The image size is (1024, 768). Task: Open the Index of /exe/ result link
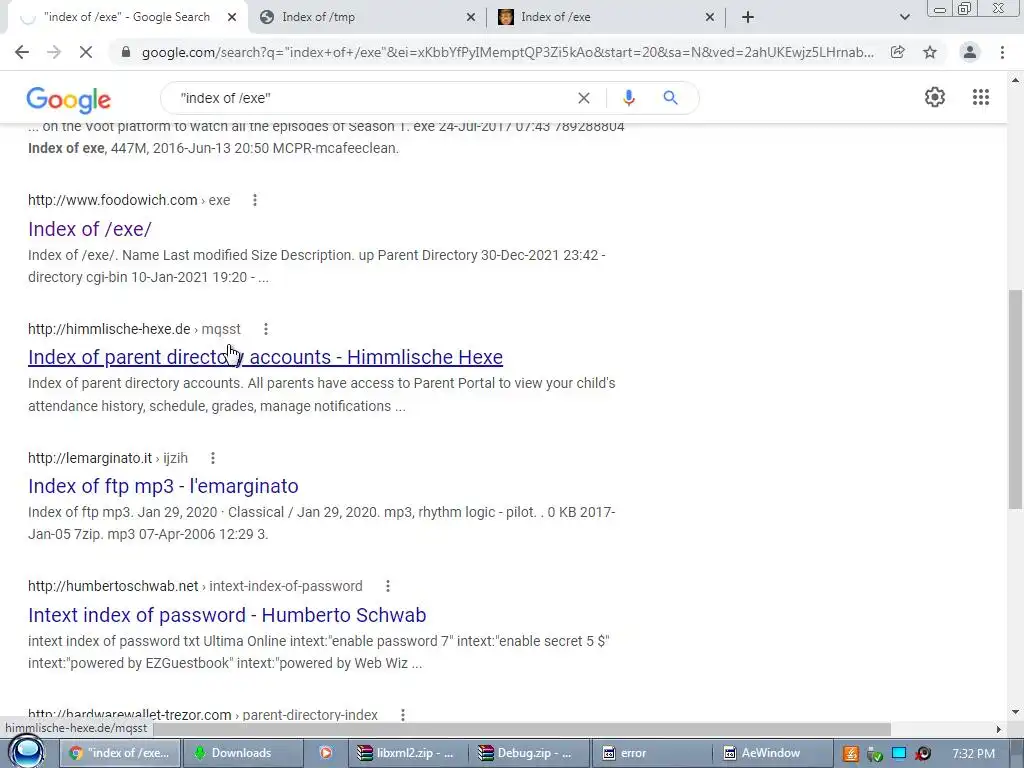point(89,229)
